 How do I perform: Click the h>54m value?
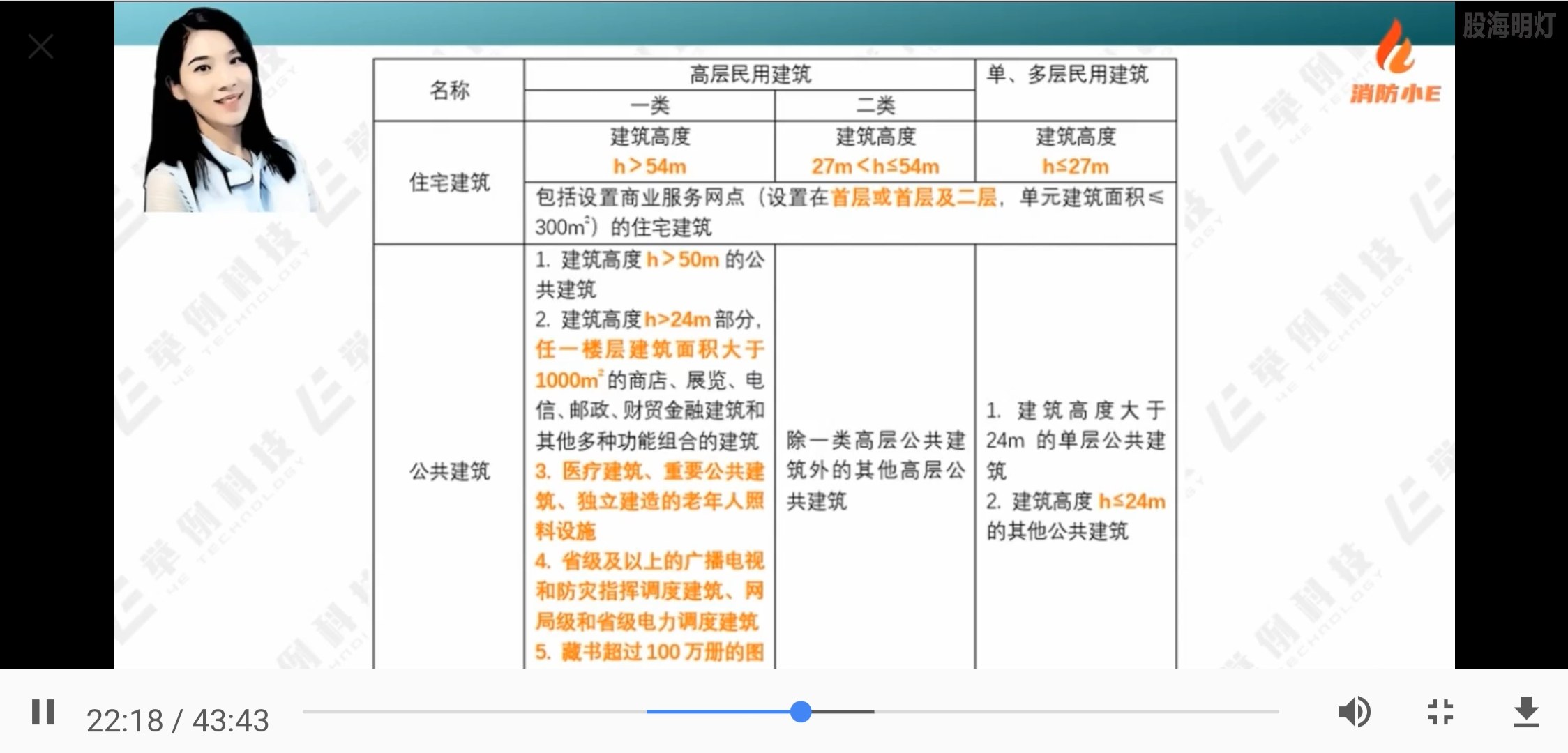pyautogui.click(x=649, y=167)
